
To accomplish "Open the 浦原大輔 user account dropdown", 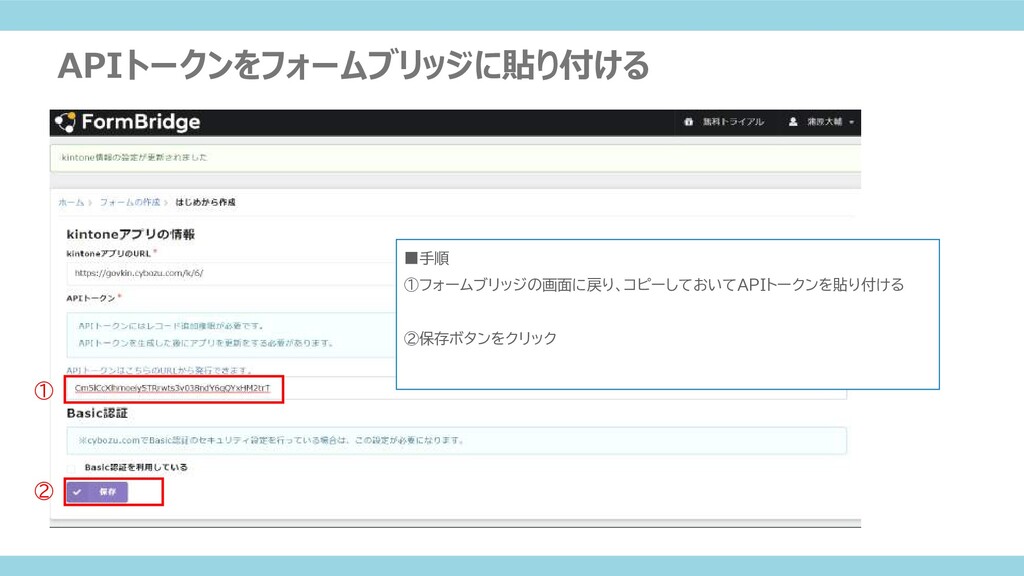I will coord(822,122).
